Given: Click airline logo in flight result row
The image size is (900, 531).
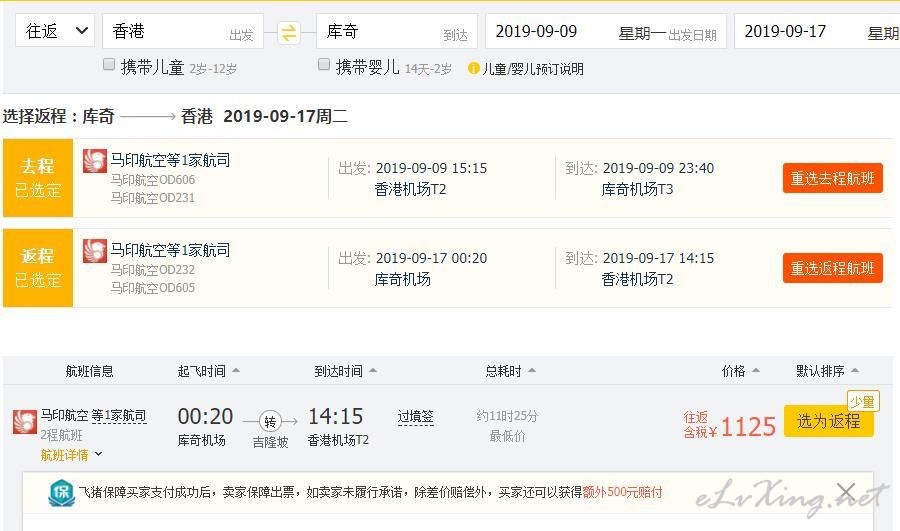Looking at the screenshot, I should (25, 421).
